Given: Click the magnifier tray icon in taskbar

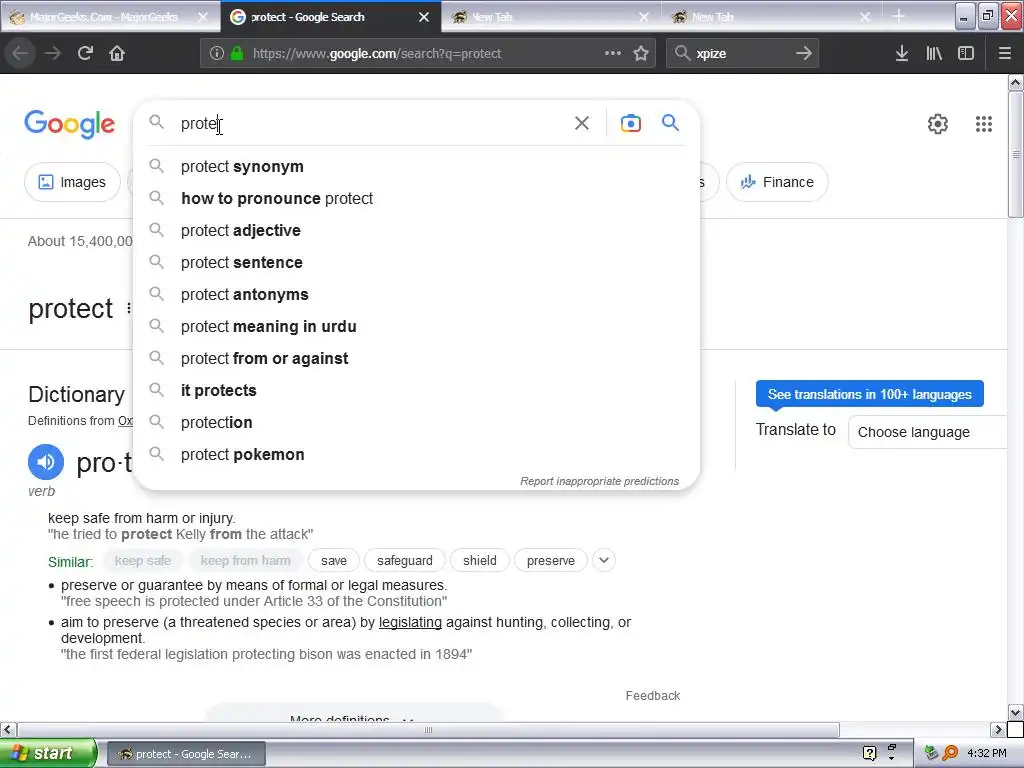Looking at the screenshot, I should [950, 753].
